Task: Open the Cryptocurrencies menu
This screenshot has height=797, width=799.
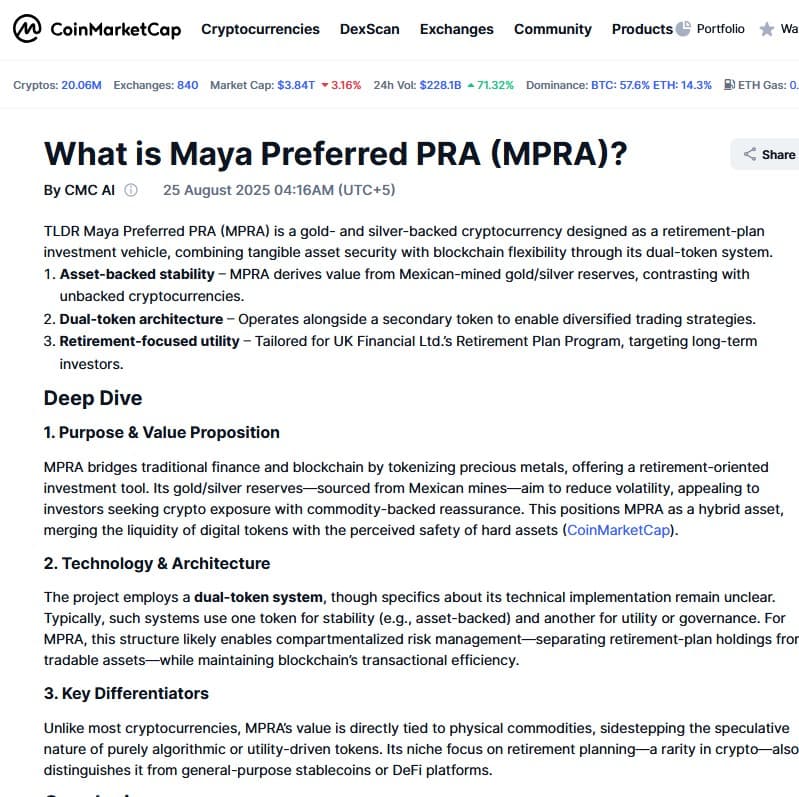Action: [260, 29]
